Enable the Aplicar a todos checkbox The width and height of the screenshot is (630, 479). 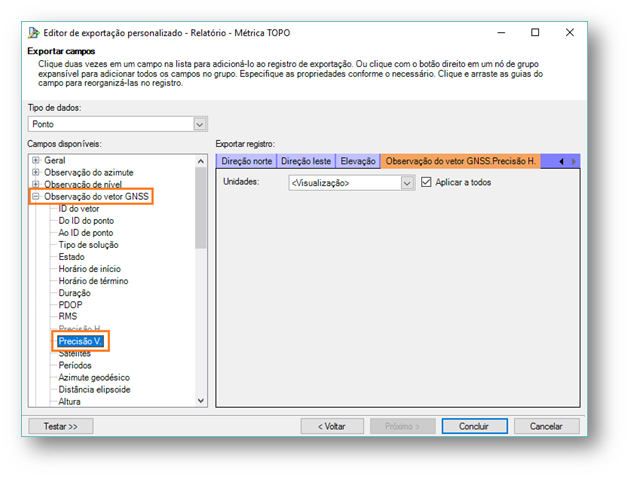pyautogui.click(x=427, y=183)
